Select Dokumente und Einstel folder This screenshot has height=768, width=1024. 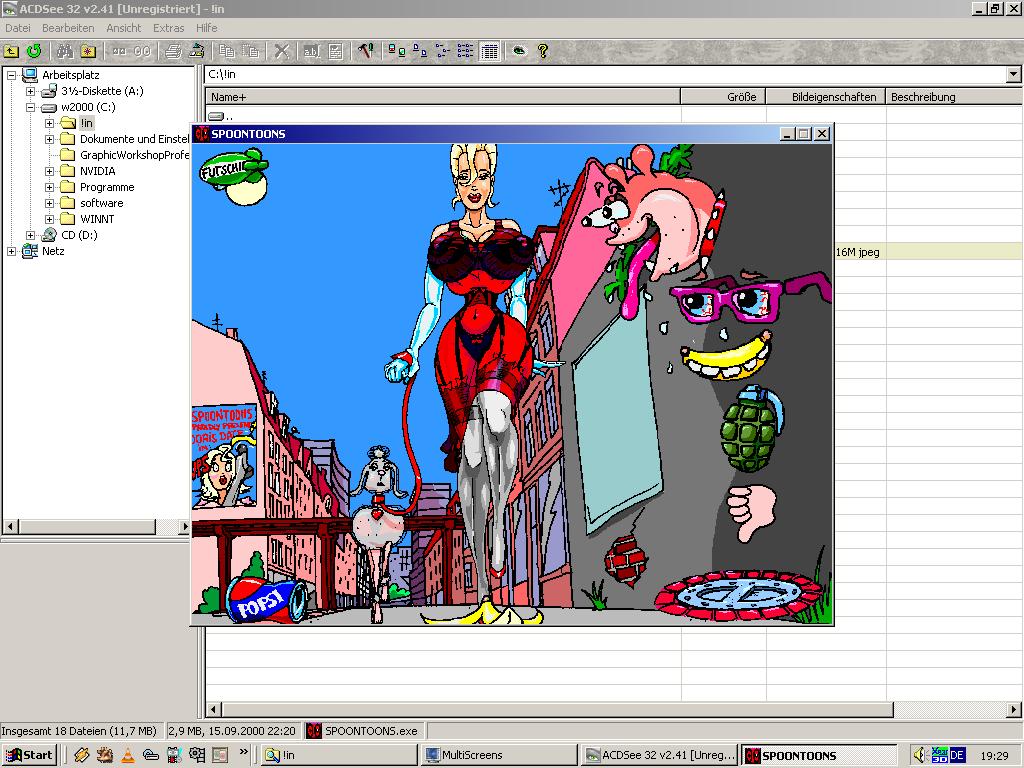click(134, 139)
